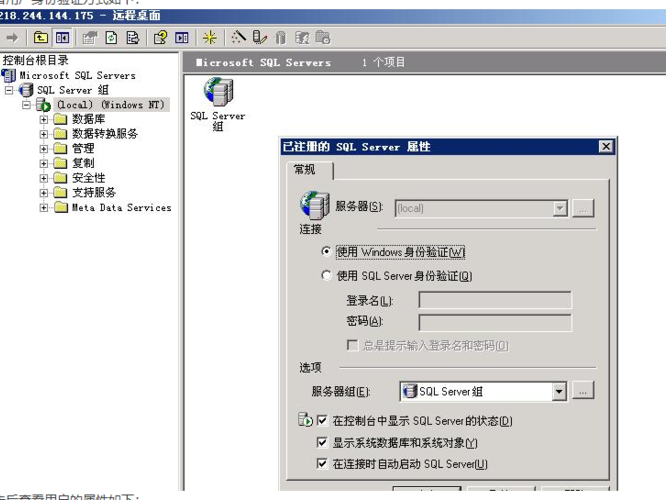Collapse the (local) (Windows NT) node
This screenshot has height=500, width=666.
(x=26, y=105)
